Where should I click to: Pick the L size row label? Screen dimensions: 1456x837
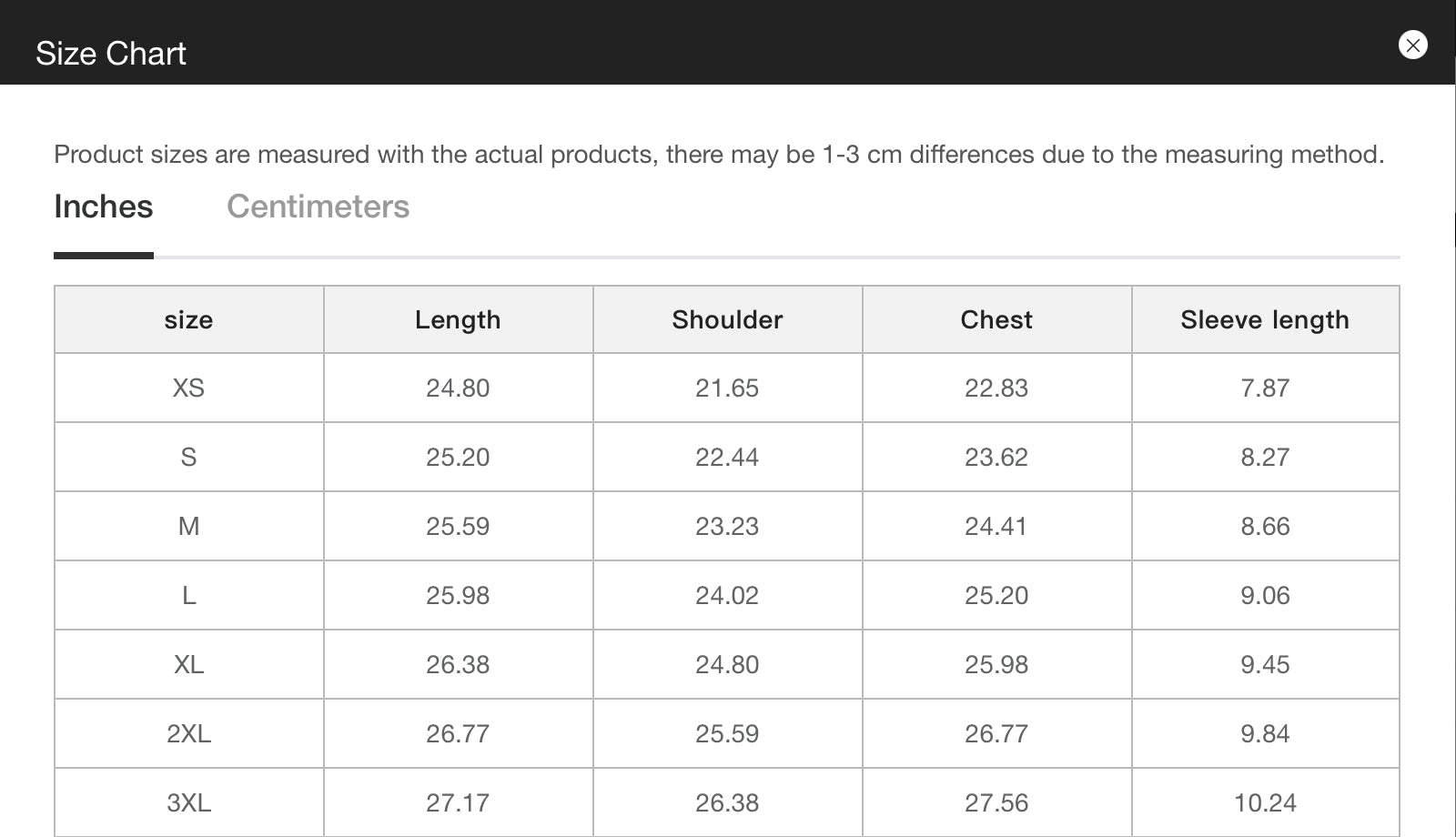click(x=188, y=596)
